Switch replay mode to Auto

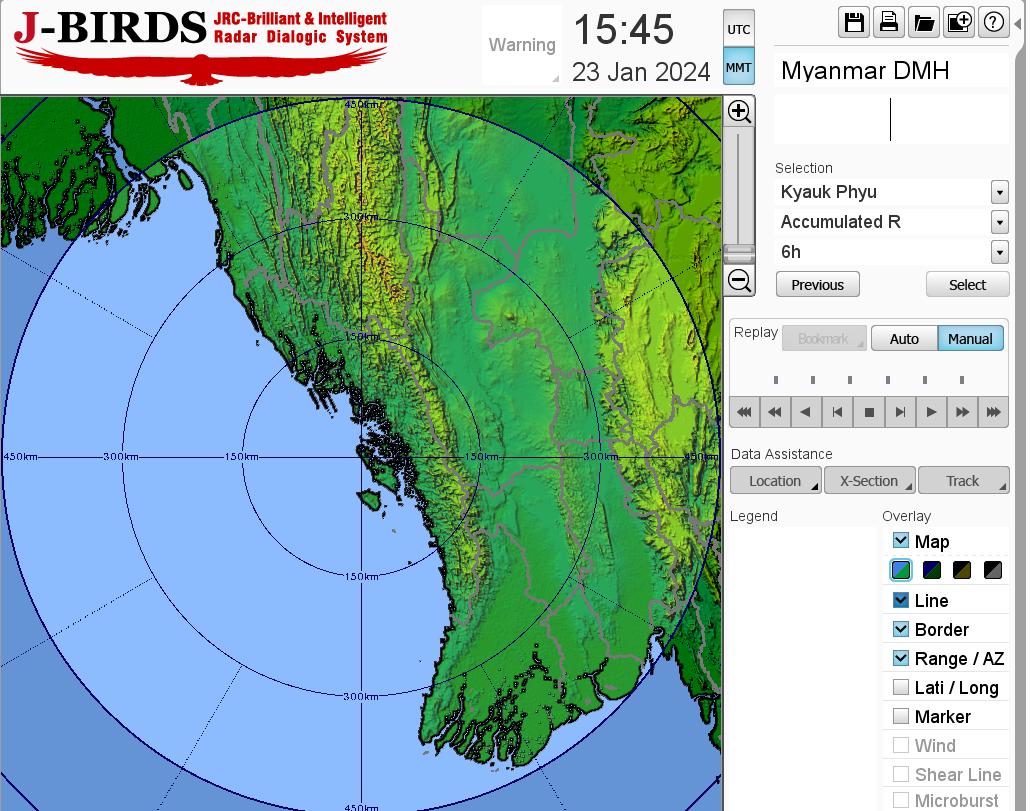[x=904, y=339]
